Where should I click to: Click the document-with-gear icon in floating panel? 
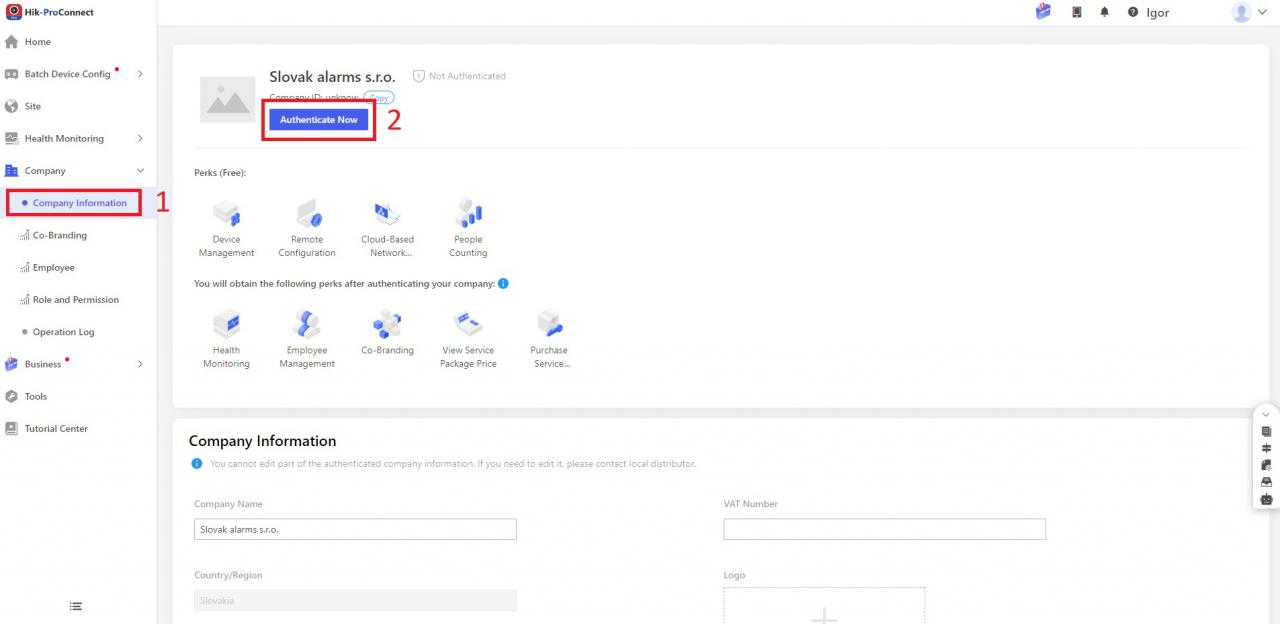click(1266, 465)
